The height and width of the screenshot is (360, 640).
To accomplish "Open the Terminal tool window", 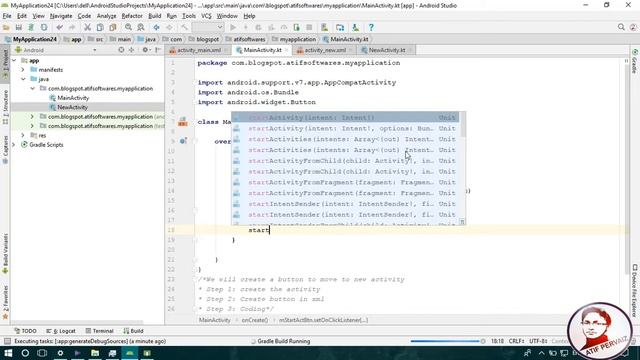I will pos(99,331).
